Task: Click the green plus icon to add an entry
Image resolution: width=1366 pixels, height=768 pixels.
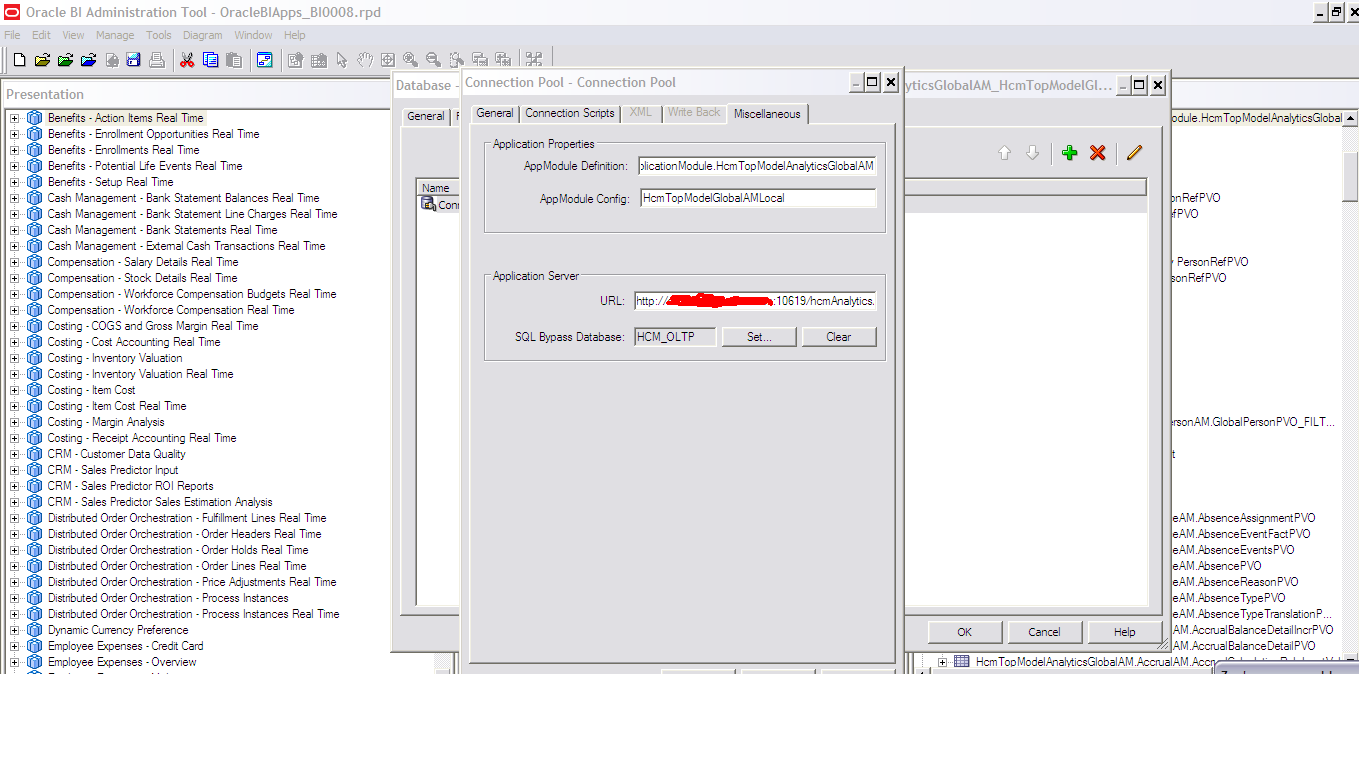Action: [x=1069, y=153]
